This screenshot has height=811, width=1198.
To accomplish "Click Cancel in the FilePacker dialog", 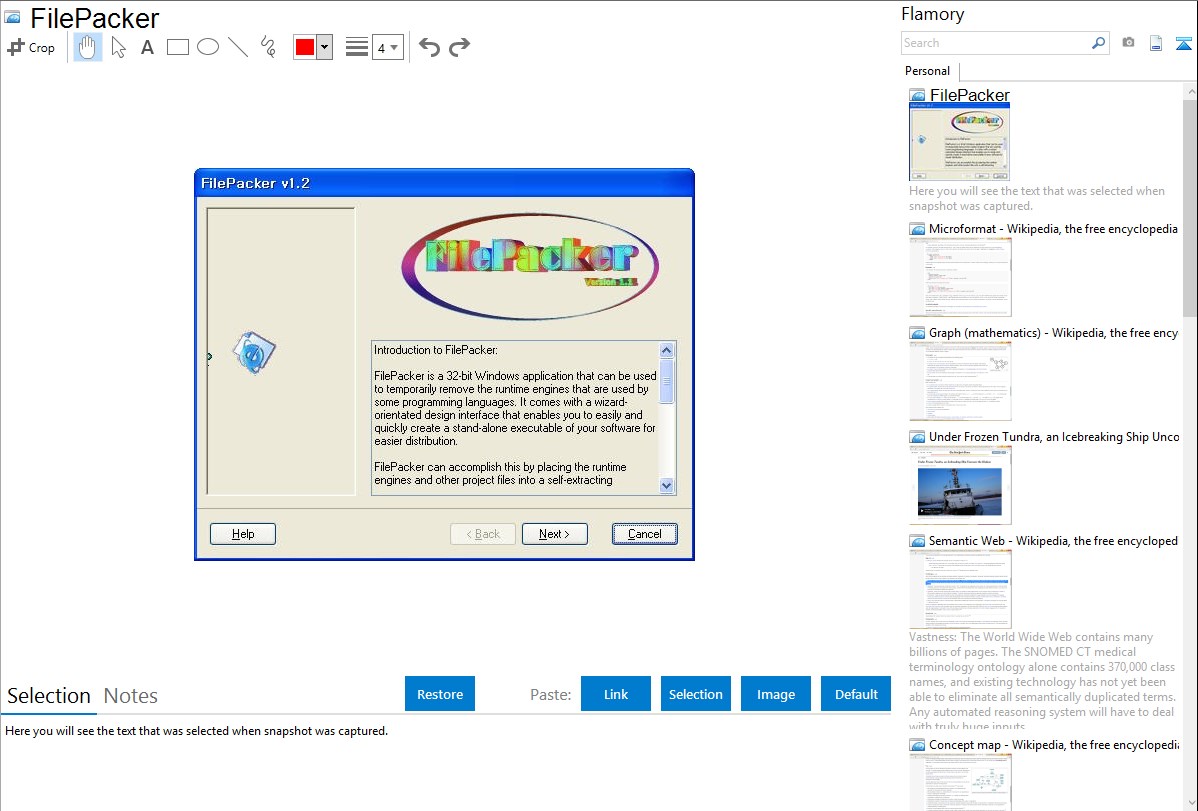I will [x=644, y=534].
